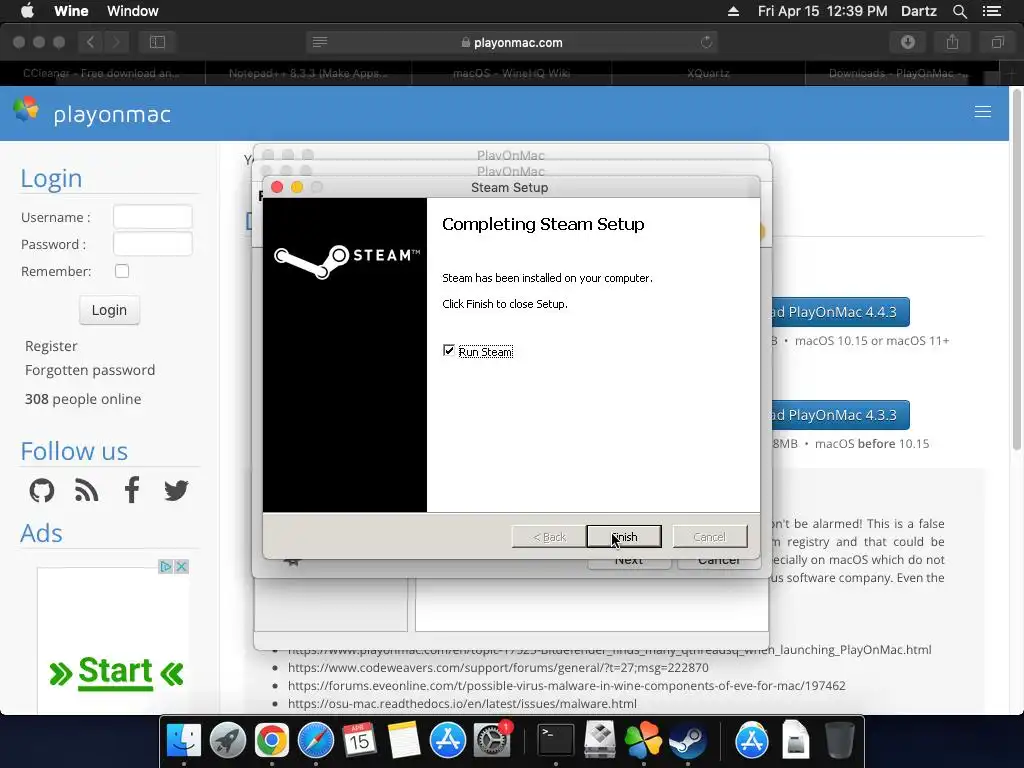Open Steam from the Dock
This screenshot has height=768, width=1024.
(687, 740)
